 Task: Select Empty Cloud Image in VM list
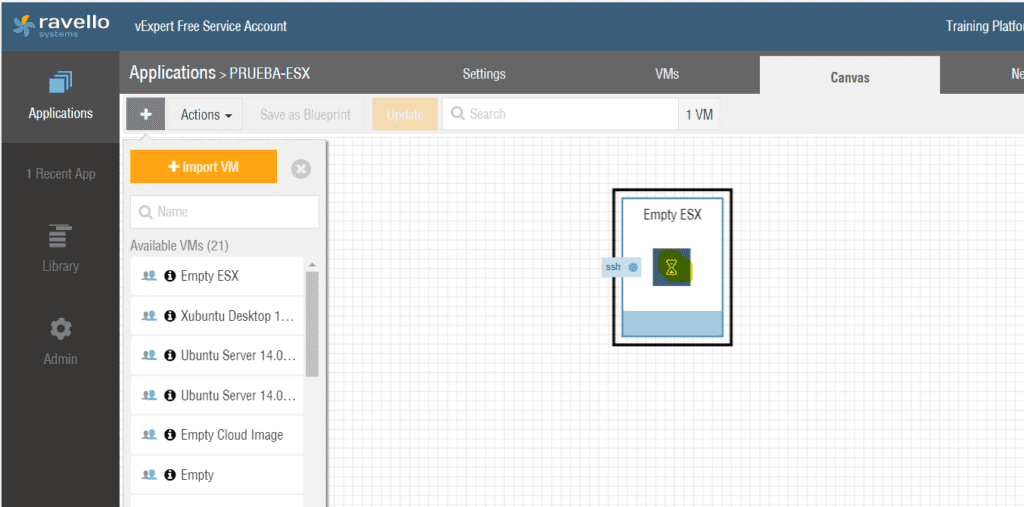pyautogui.click(x=217, y=434)
